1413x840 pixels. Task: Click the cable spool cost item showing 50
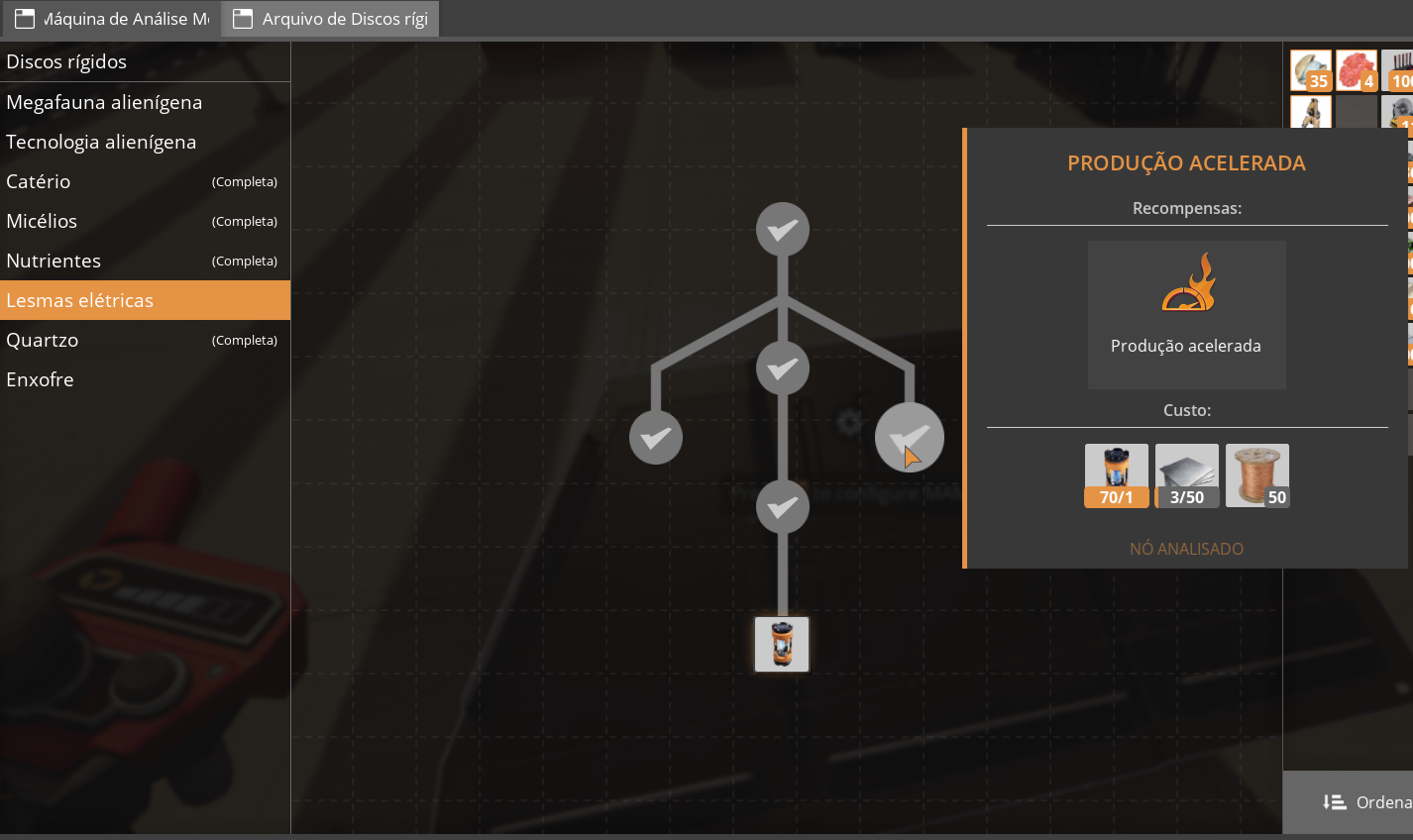tap(1257, 475)
